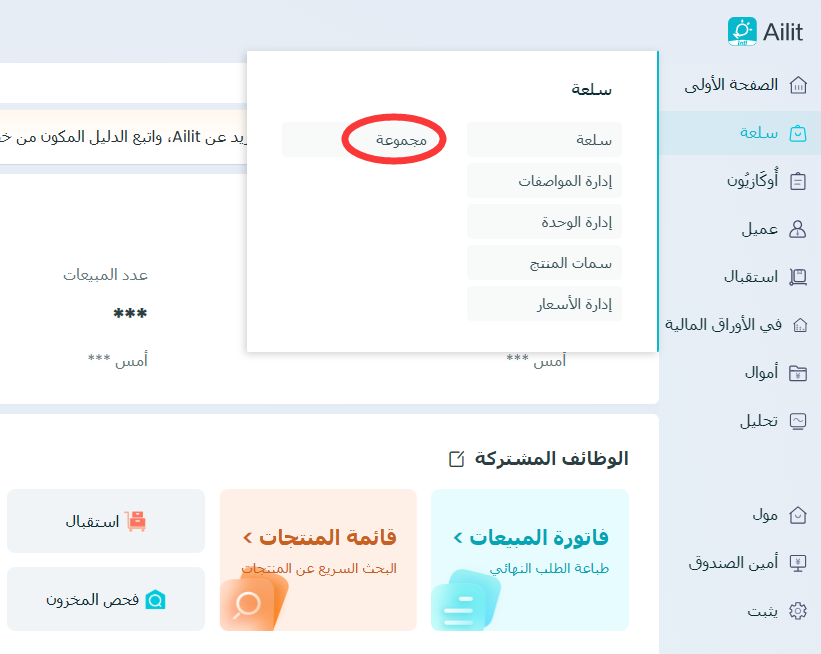821x654 pixels.
Task: Click the shopping bag icon beside سلعة
Action: (x=798, y=133)
